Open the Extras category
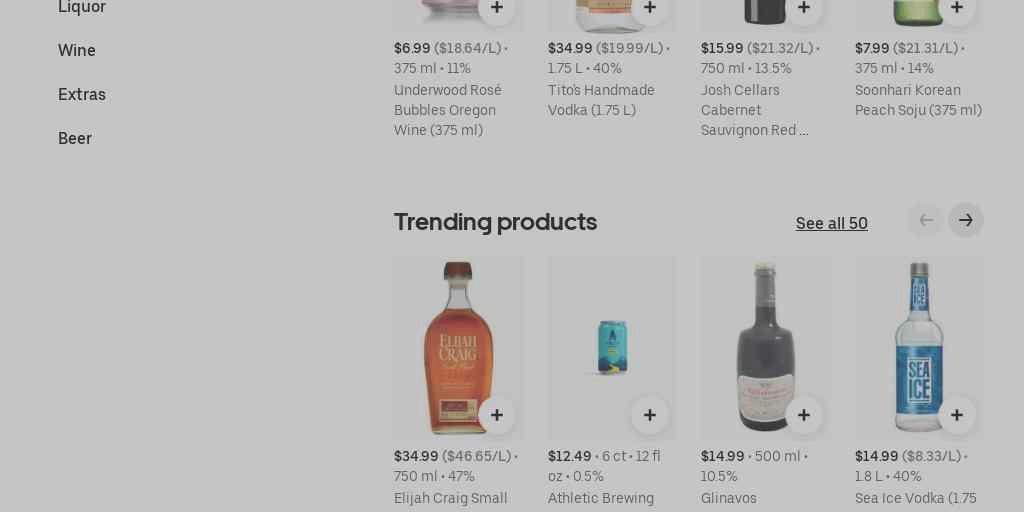 (x=82, y=95)
